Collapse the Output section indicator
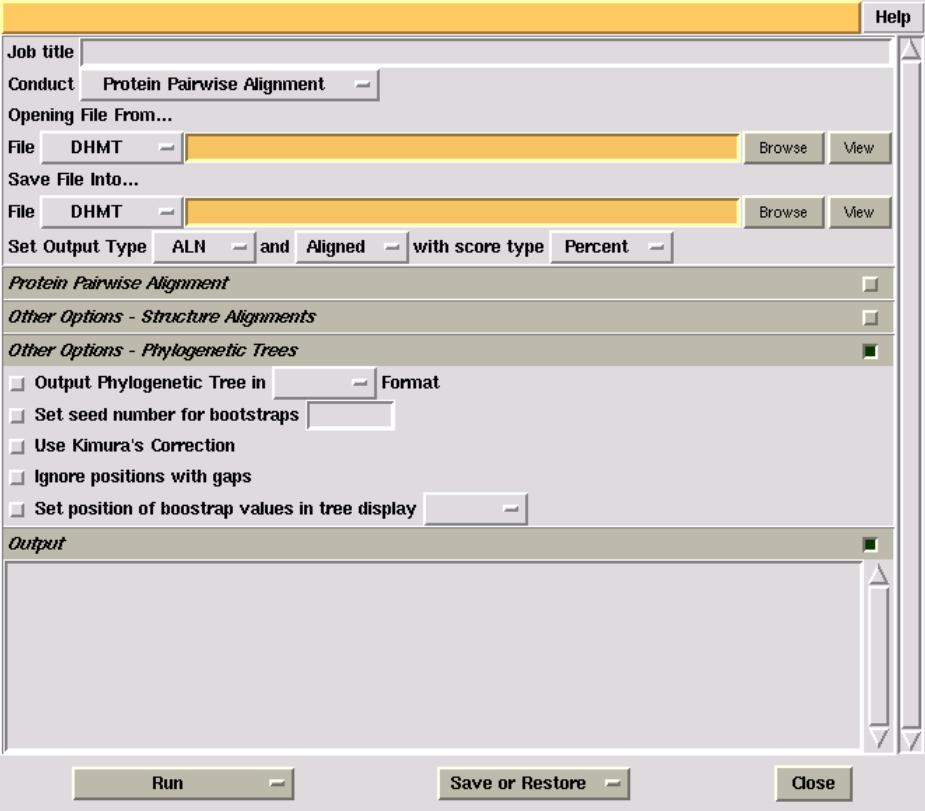This screenshot has height=811, width=925. click(870, 545)
